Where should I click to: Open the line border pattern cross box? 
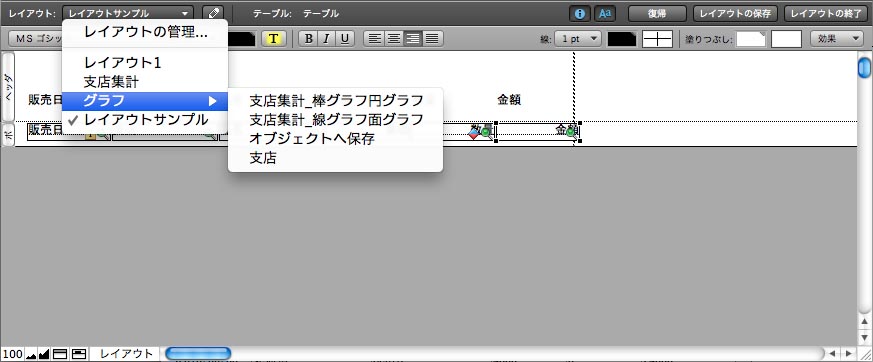(x=658, y=39)
